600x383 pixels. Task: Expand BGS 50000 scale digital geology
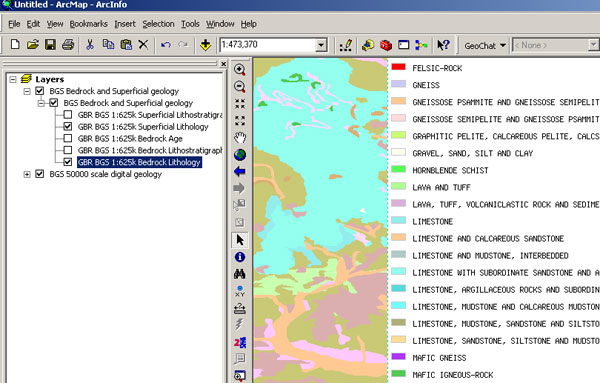point(27,174)
